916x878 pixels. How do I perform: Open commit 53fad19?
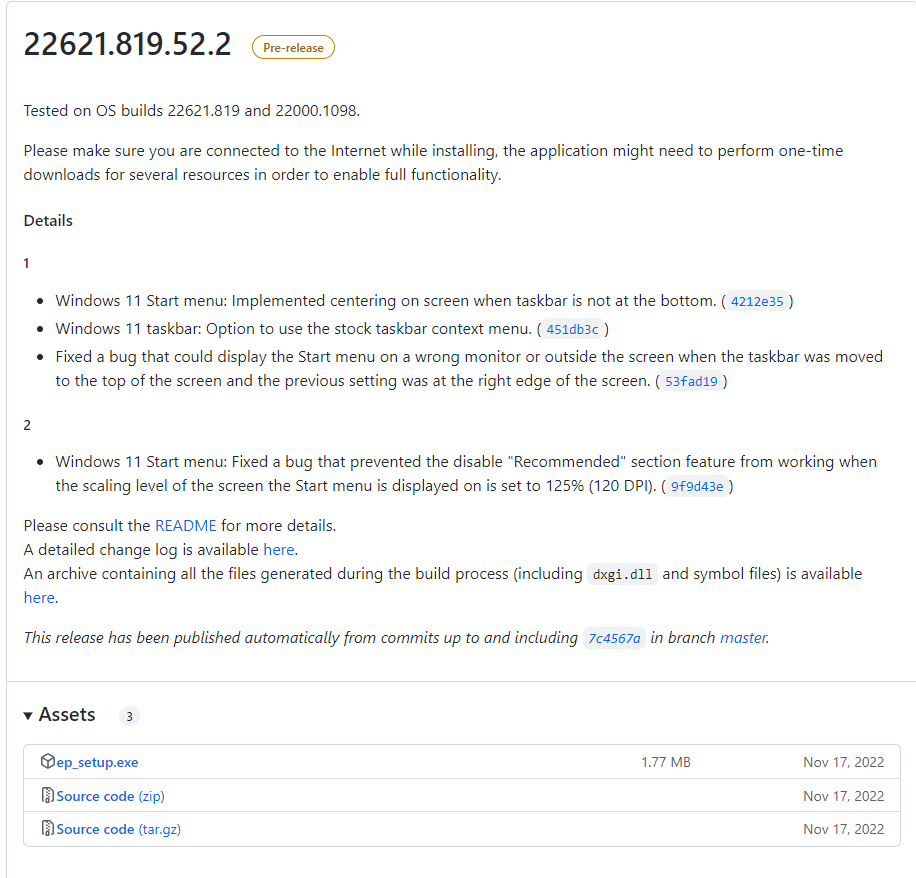(x=691, y=381)
